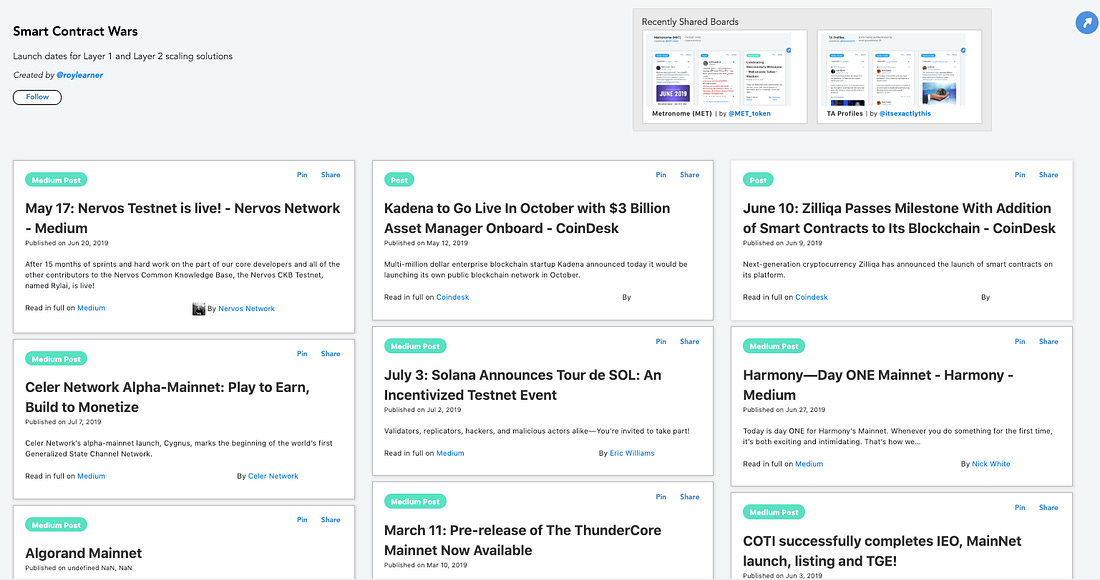
Task: Open the Nick White author link
Action: click(991, 464)
